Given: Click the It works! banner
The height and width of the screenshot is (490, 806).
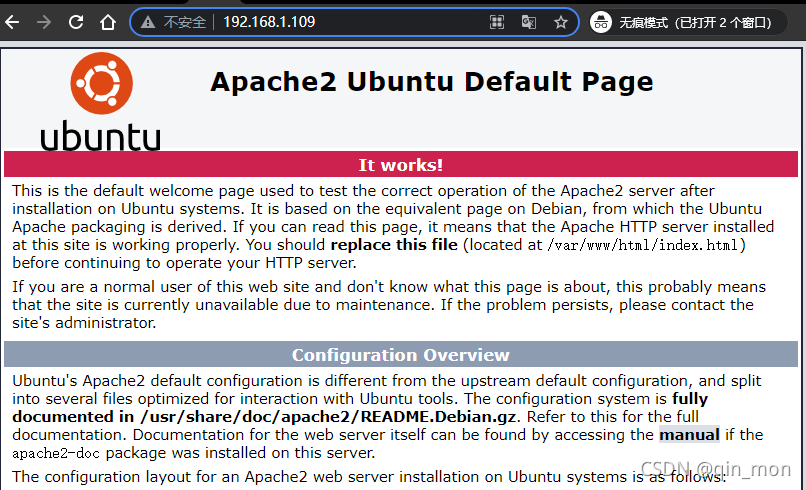Looking at the screenshot, I should (401, 165).
